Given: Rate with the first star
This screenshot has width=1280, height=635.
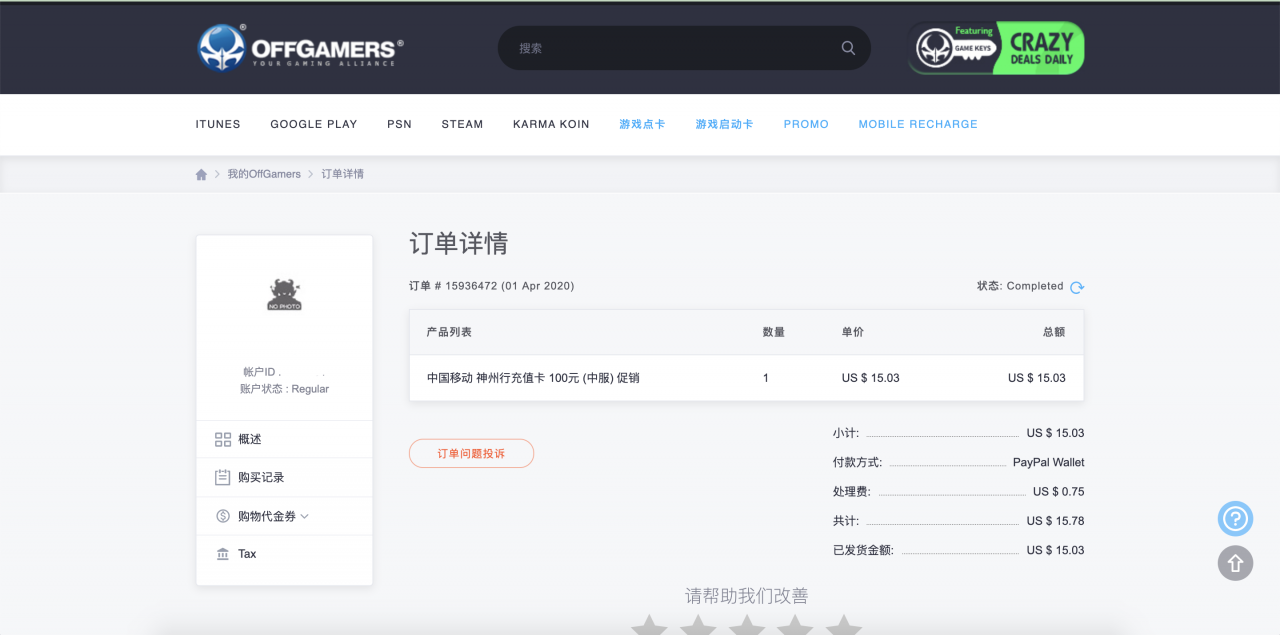Looking at the screenshot, I should 649,625.
